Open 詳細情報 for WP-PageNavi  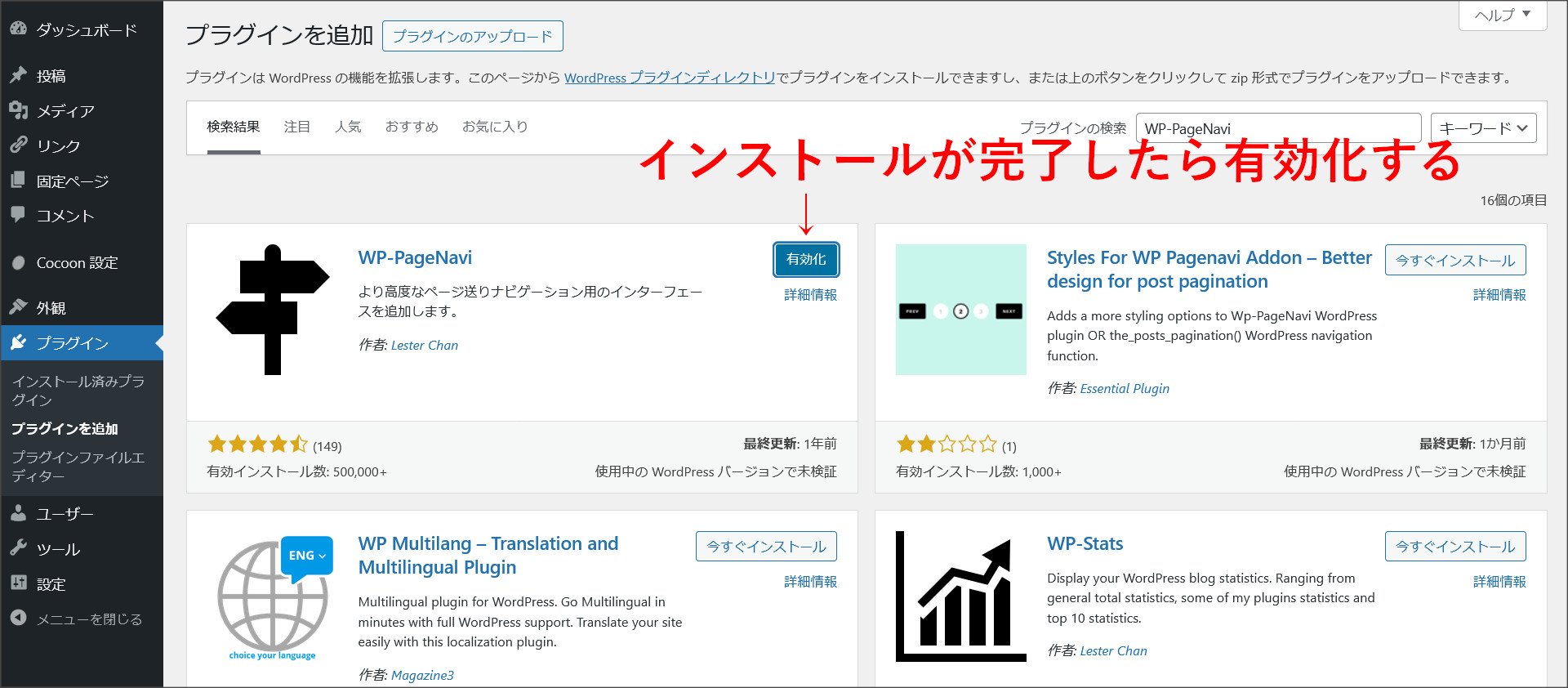point(810,295)
